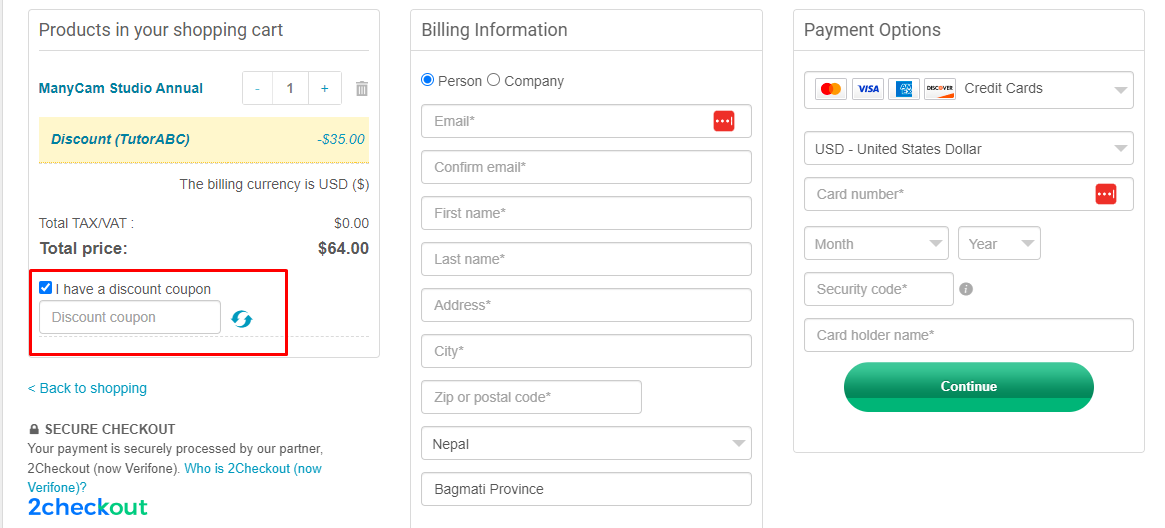This screenshot has width=1165, height=528.
Task: Open the USD currency dropdown
Action: click(969, 149)
